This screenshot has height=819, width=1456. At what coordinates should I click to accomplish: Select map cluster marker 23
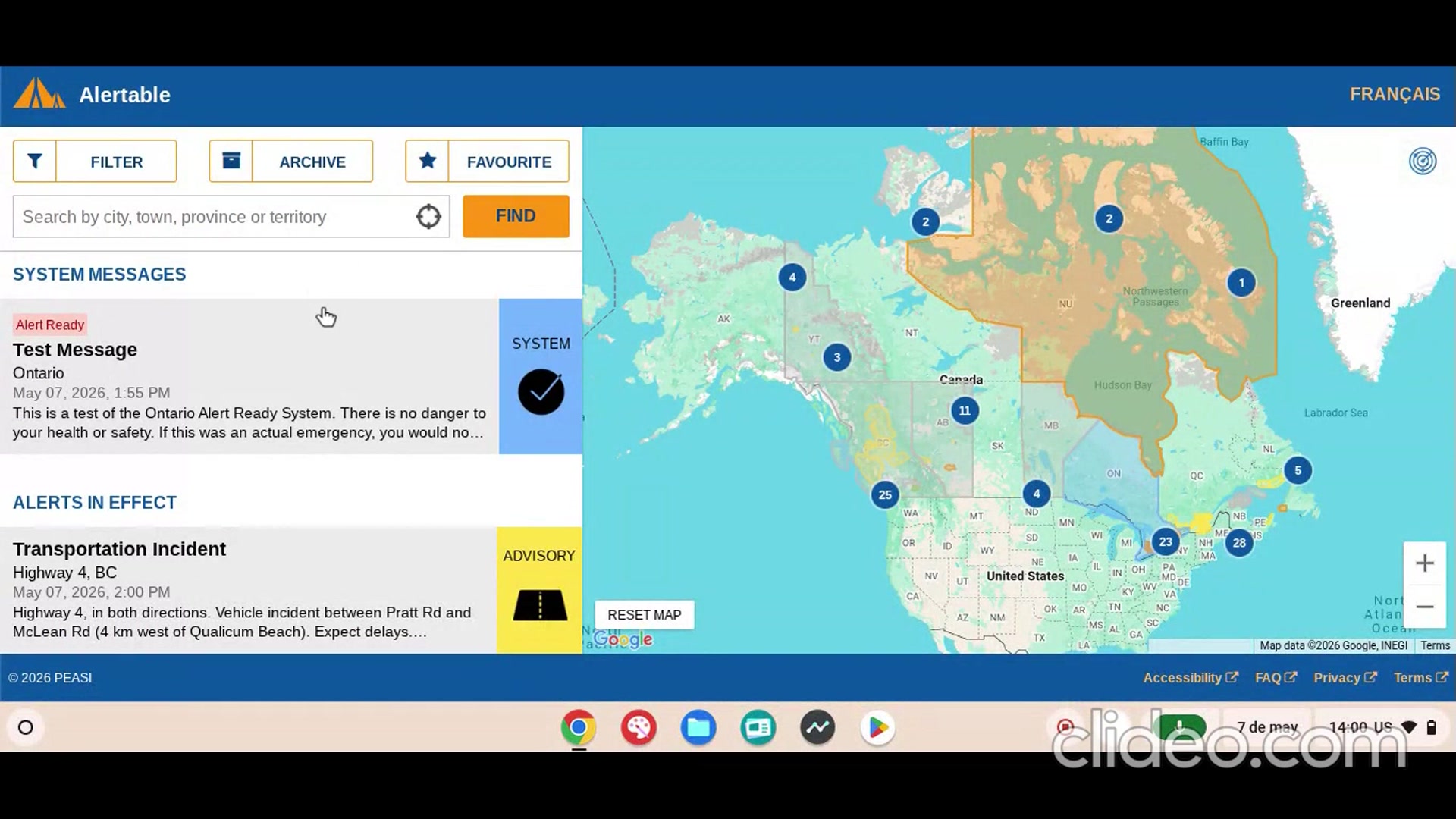(1166, 542)
